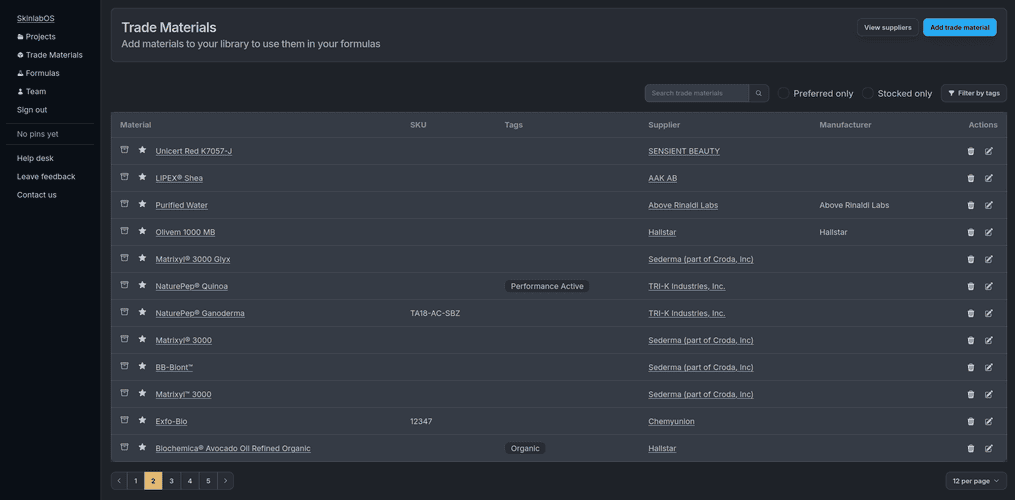1015x500 pixels.
Task: Click the search magnifier button
Action: [x=759, y=93]
